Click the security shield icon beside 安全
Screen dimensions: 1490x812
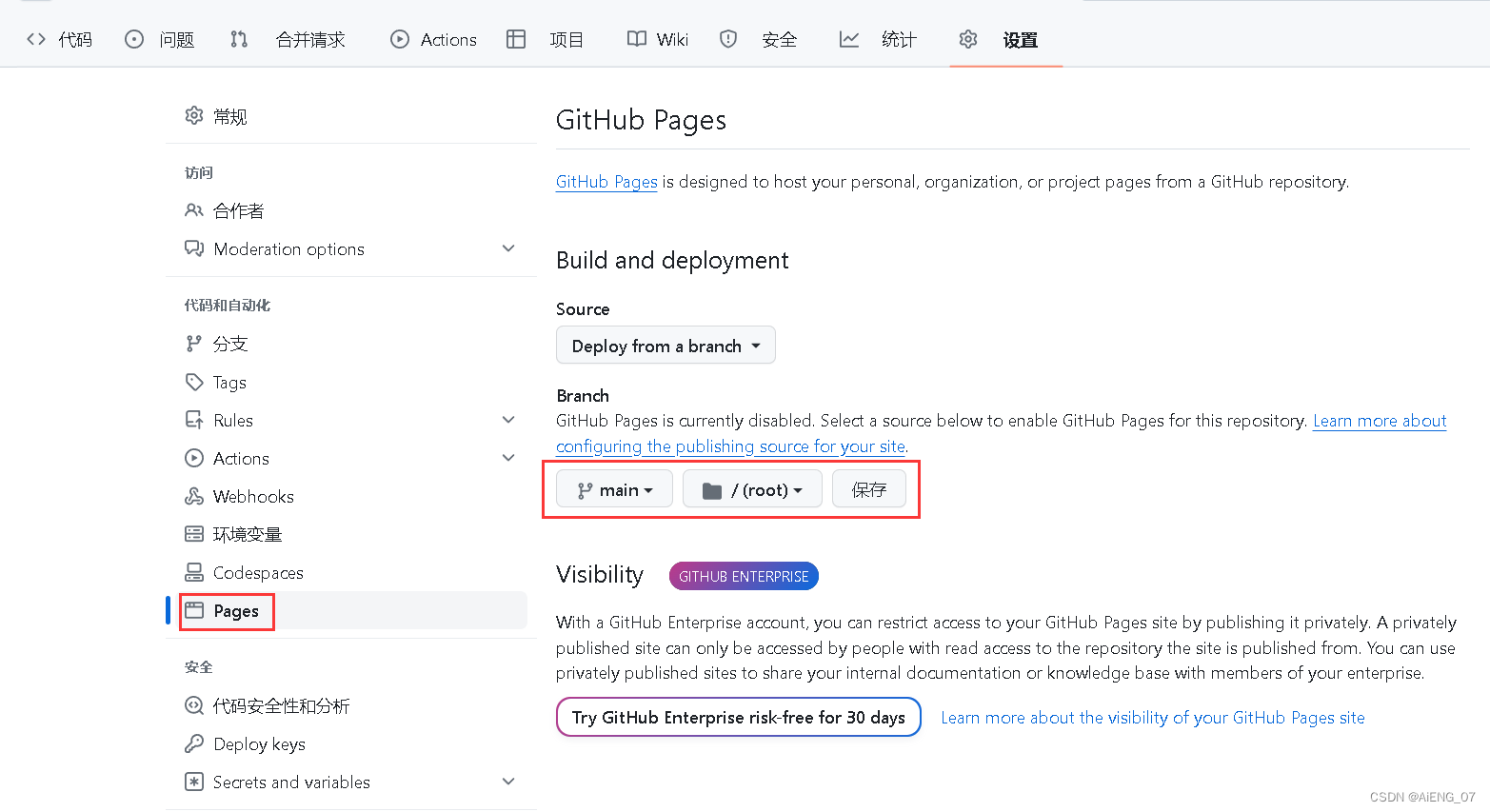[728, 39]
